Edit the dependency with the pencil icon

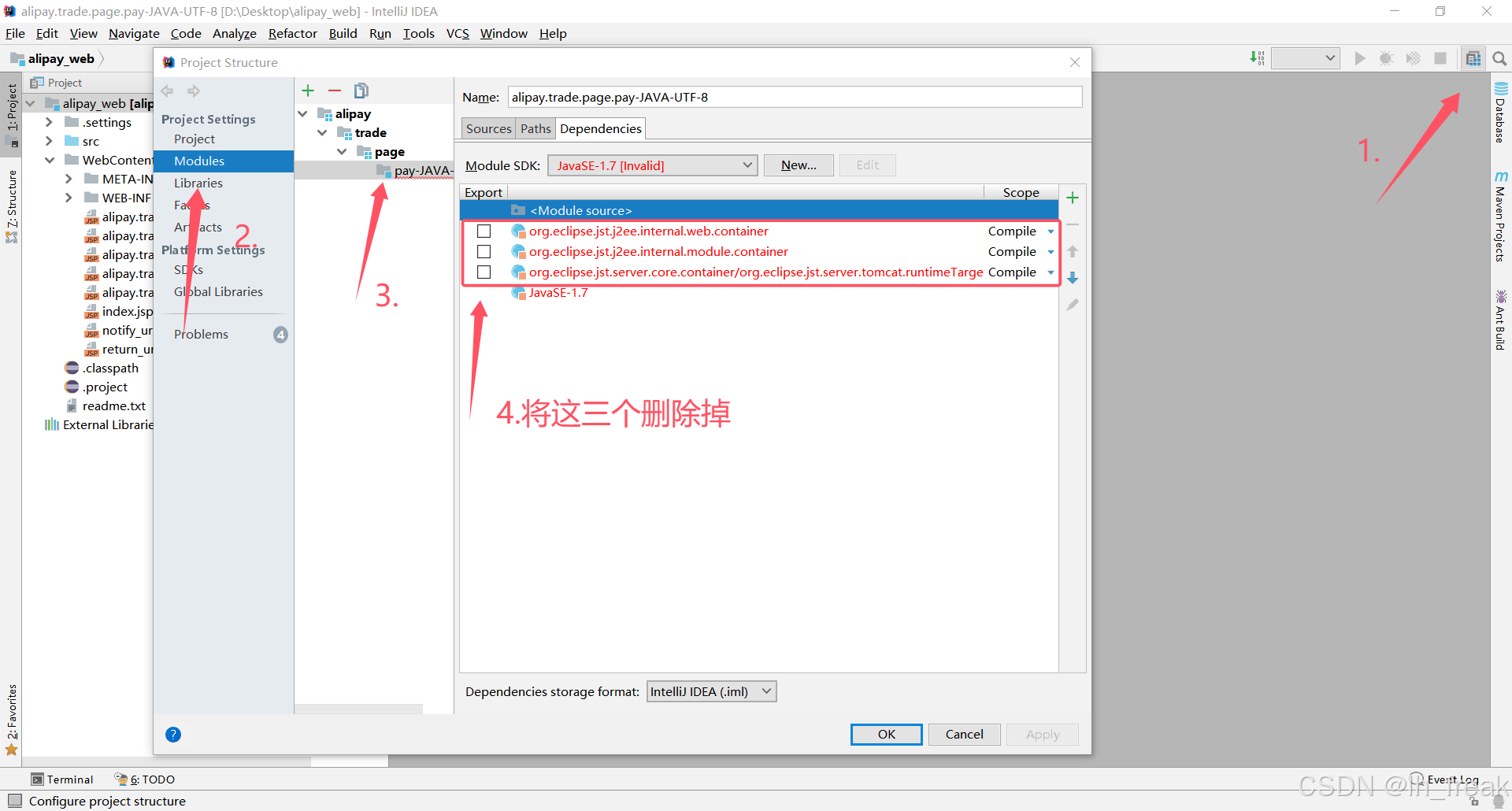click(1073, 305)
